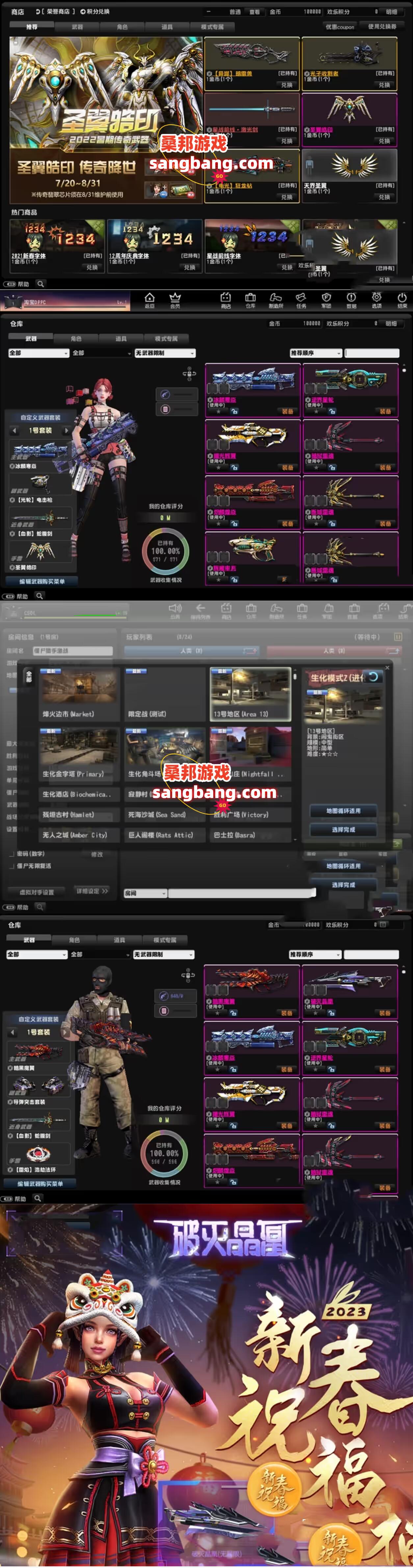The height and width of the screenshot is (1568, 413).
Task: Switch to 模式专属 tab in shop
Action: pos(212,27)
